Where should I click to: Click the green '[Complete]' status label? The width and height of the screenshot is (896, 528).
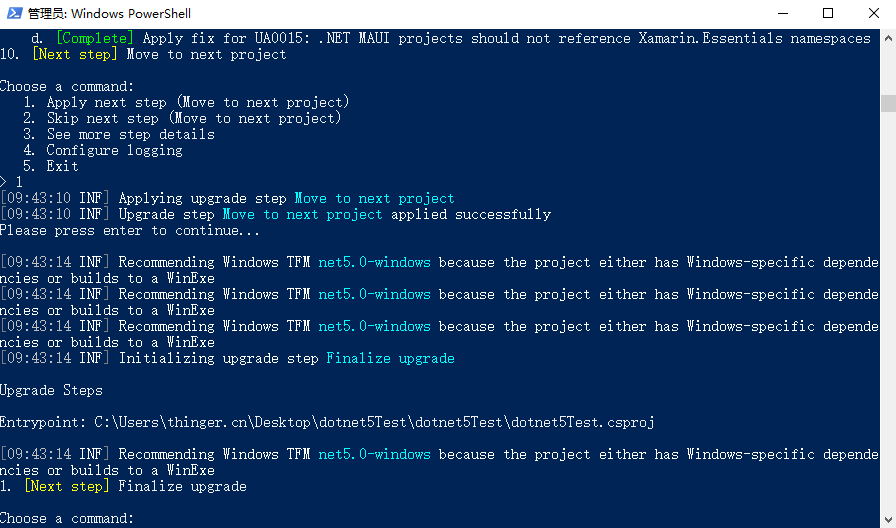(95, 38)
